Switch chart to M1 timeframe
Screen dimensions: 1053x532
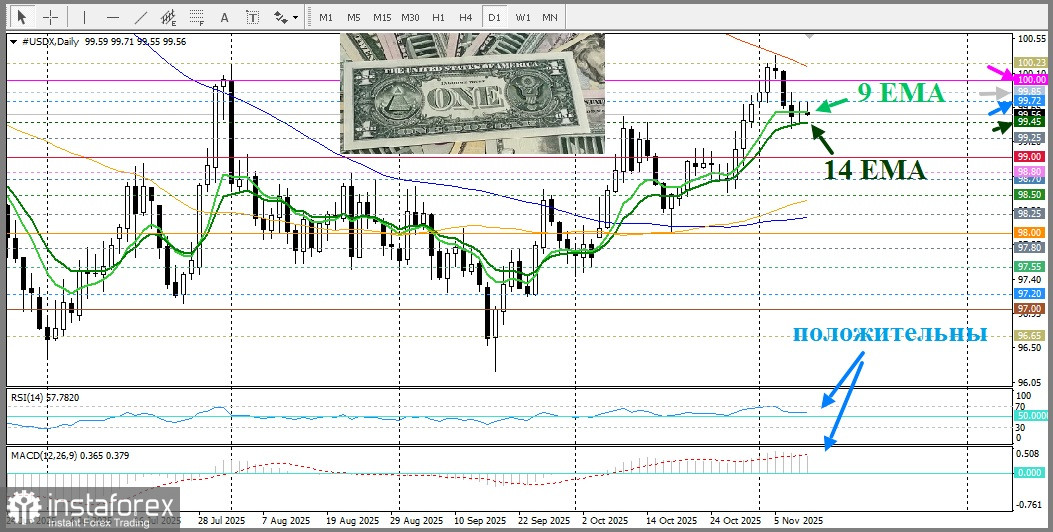pyautogui.click(x=326, y=17)
